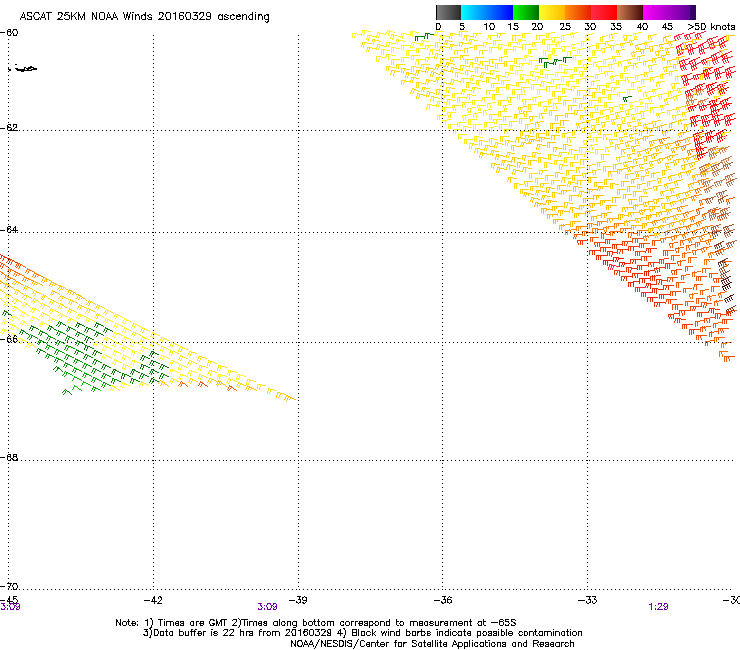Screen dimensions: 740x650
Task: Click the green 15–20 knots color bar segment
Action: pyautogui.click(x=526, y=12)
